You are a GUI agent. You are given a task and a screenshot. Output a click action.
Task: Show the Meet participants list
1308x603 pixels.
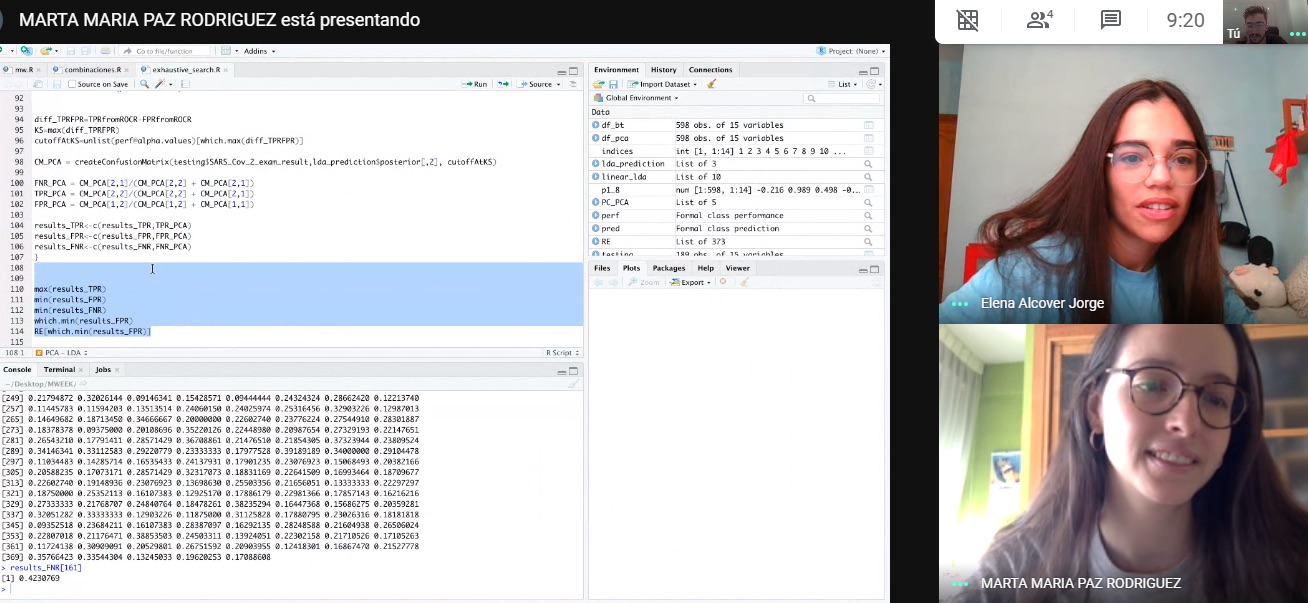pyautogui.click(x=1040, y=20)
